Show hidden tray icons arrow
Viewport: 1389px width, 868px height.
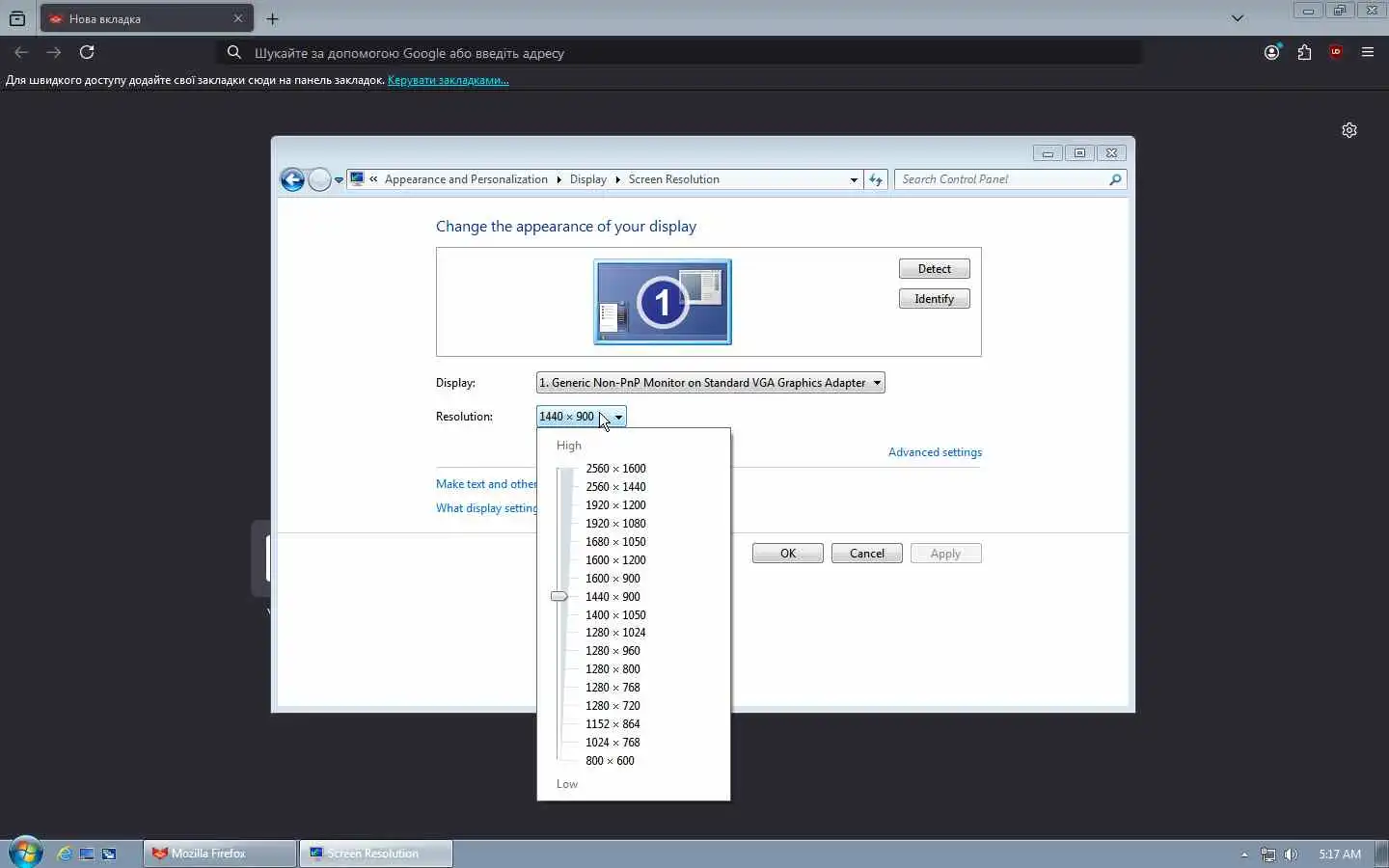[x=1244, y=854]
